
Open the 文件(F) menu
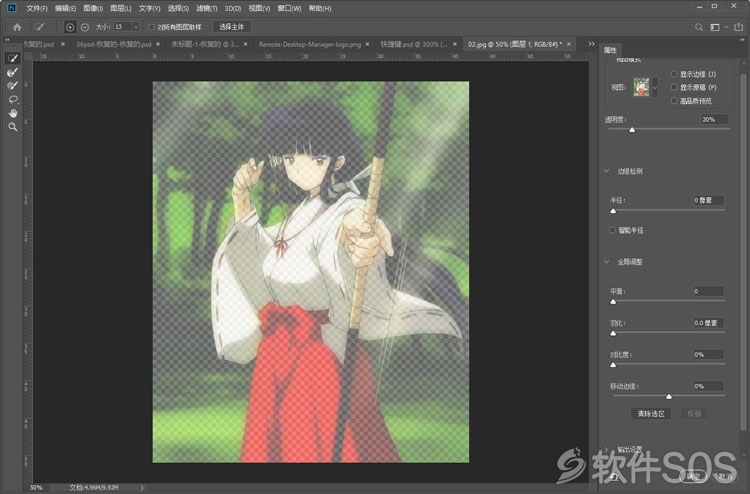[x=37, y=8]
